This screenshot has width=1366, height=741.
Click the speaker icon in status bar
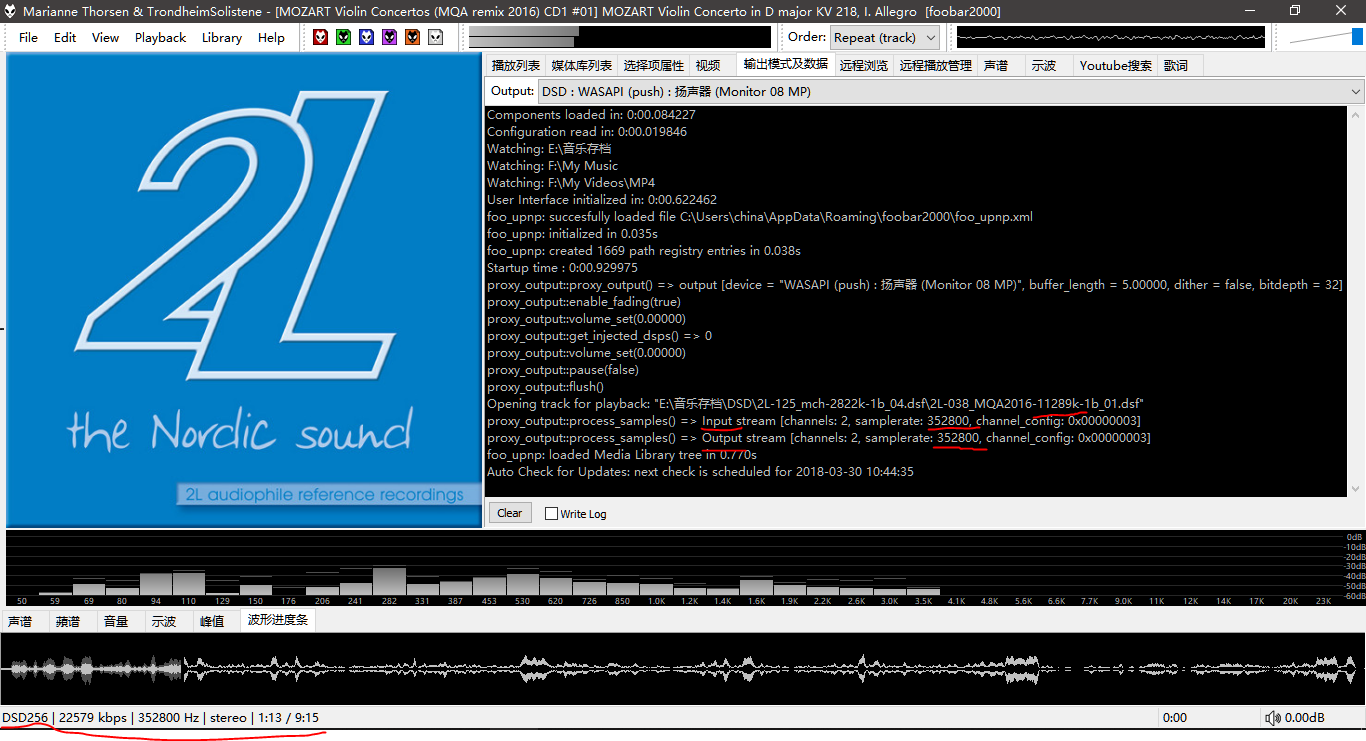(1272, 718)
